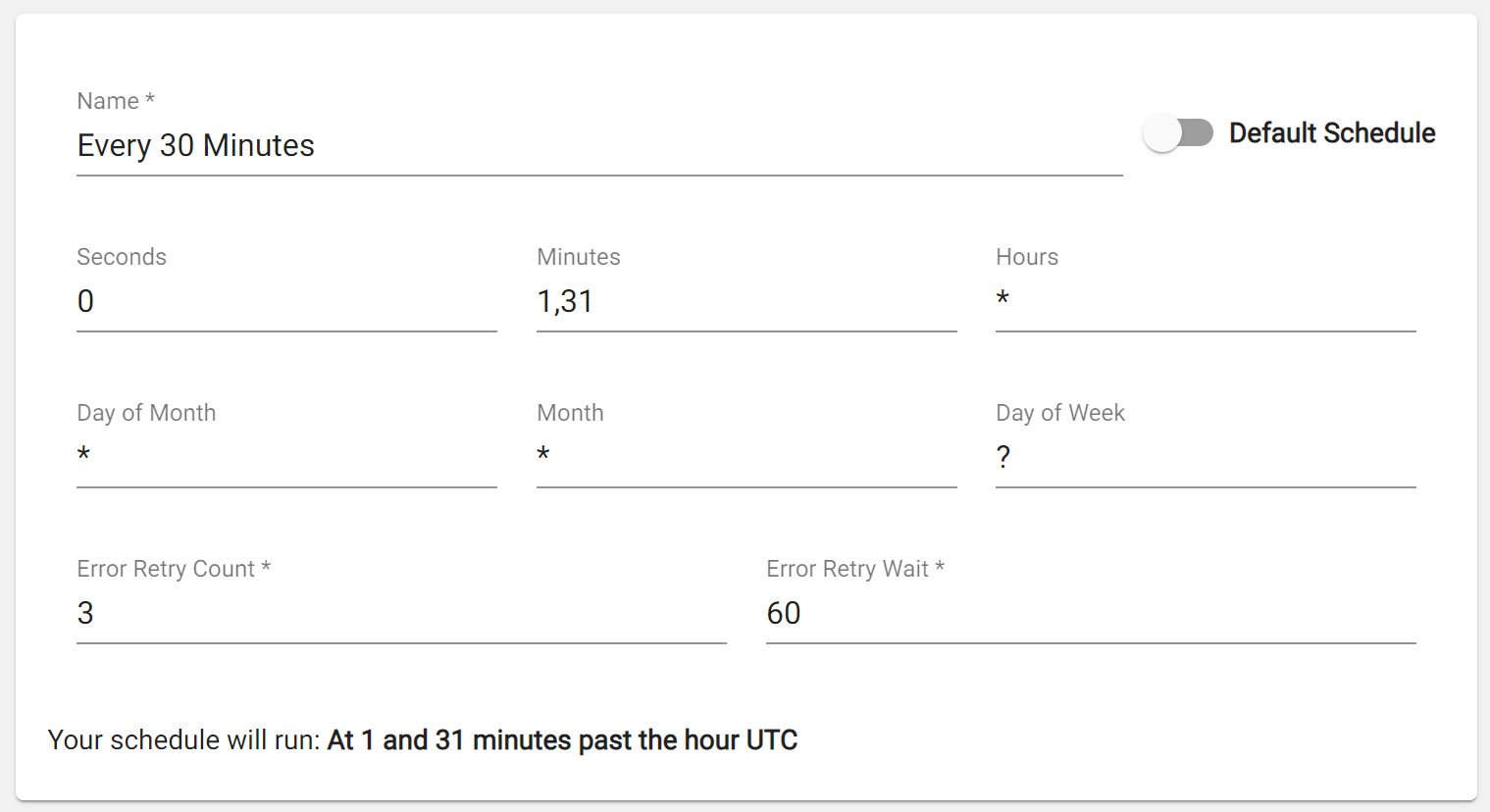Image resolution: width=1490 pixels, height=812 pixels.
Task: Click the Error Retry Count field showing 3
Action: click(x=401, y=613)
